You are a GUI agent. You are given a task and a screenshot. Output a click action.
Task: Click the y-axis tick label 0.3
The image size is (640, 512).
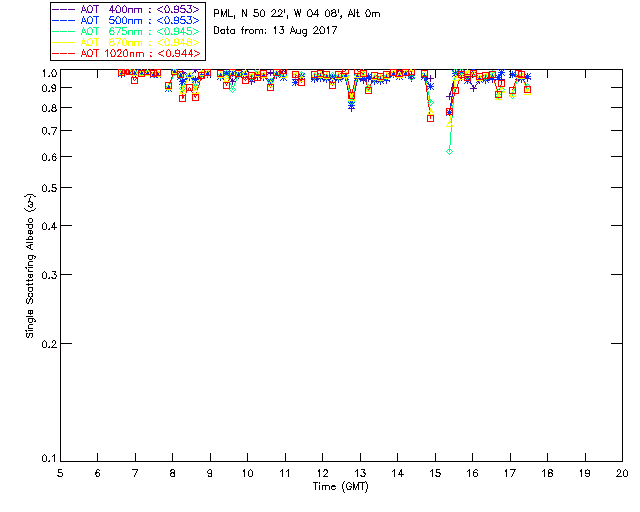49,275
